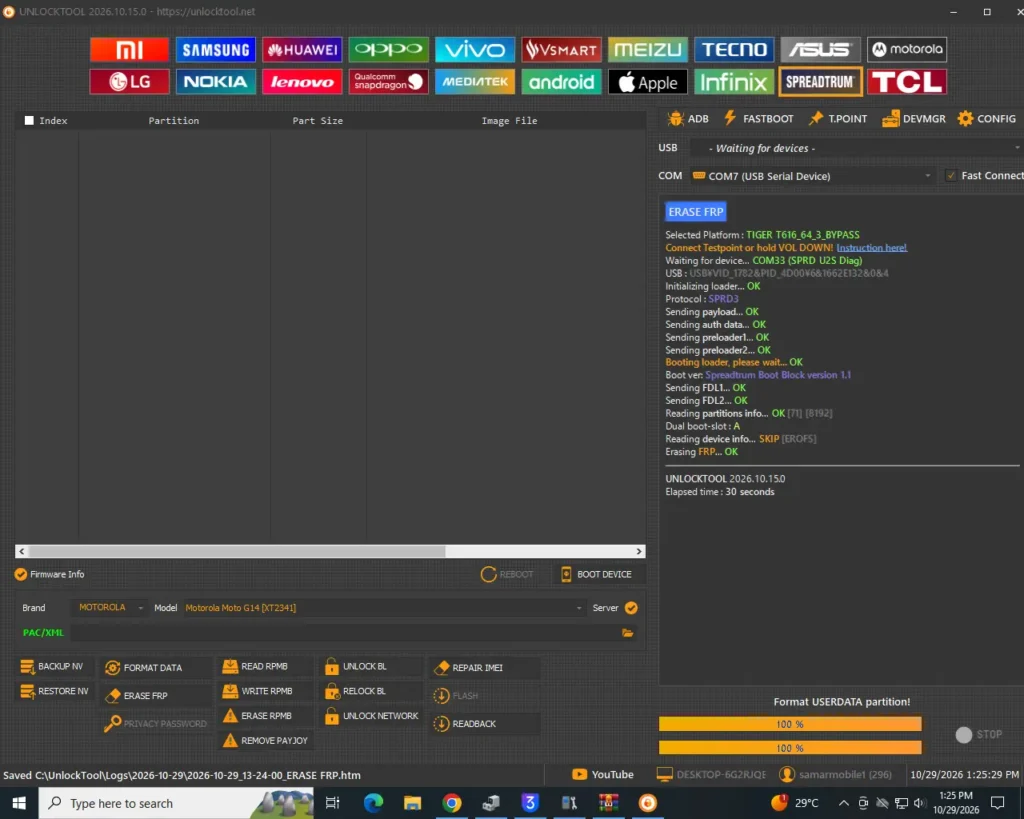This screenshot has height=819, width=1024.
Task: Open CONFIG settings
Action: coord(987,119)
